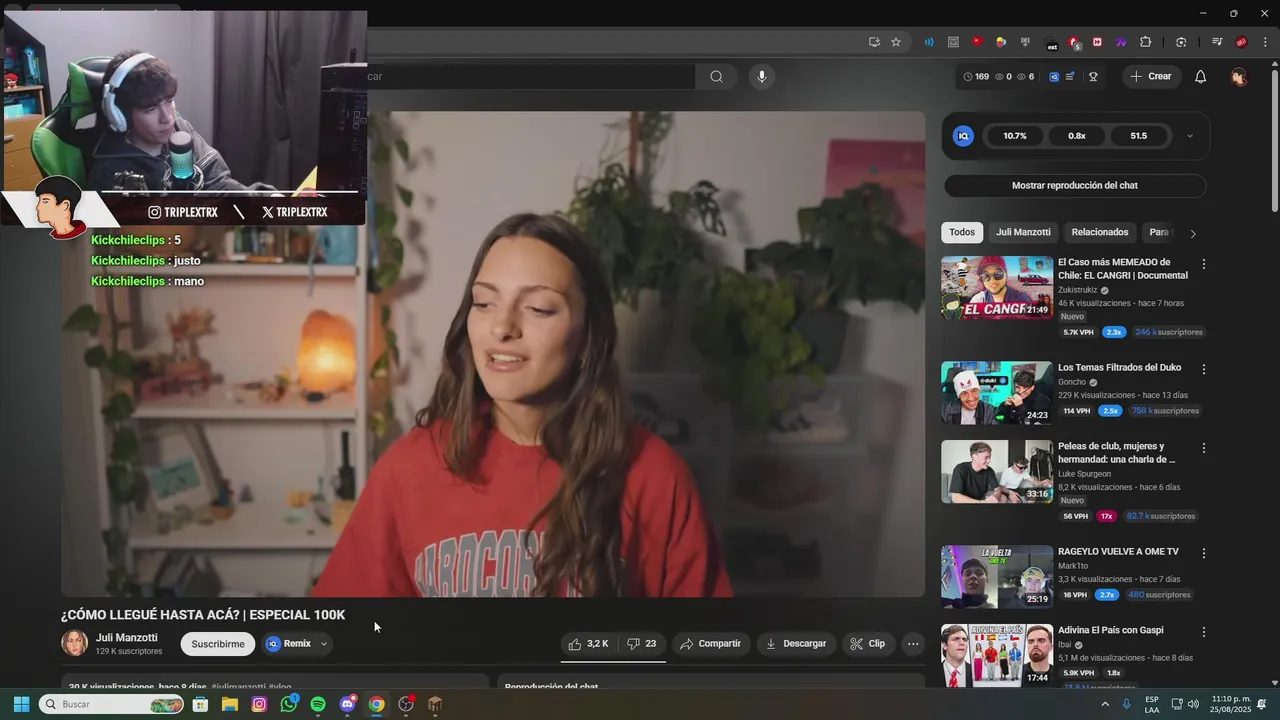
Task: Open YouTube notifications bell
Action: point(1201,77)
